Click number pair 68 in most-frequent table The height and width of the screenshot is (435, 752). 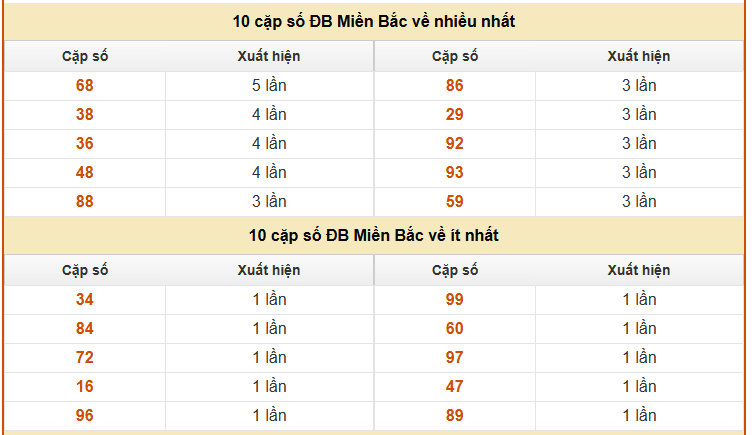(85, 86)
